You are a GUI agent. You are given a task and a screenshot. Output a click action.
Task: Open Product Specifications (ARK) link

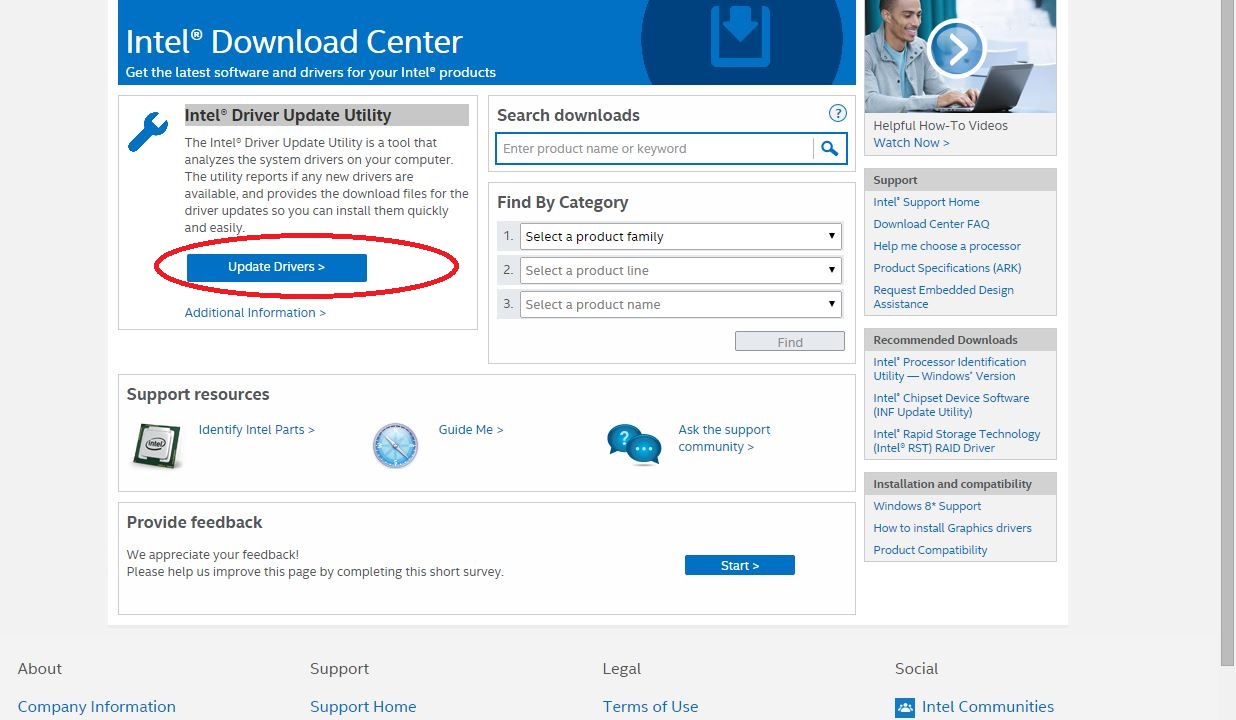(x=948, y=268)
